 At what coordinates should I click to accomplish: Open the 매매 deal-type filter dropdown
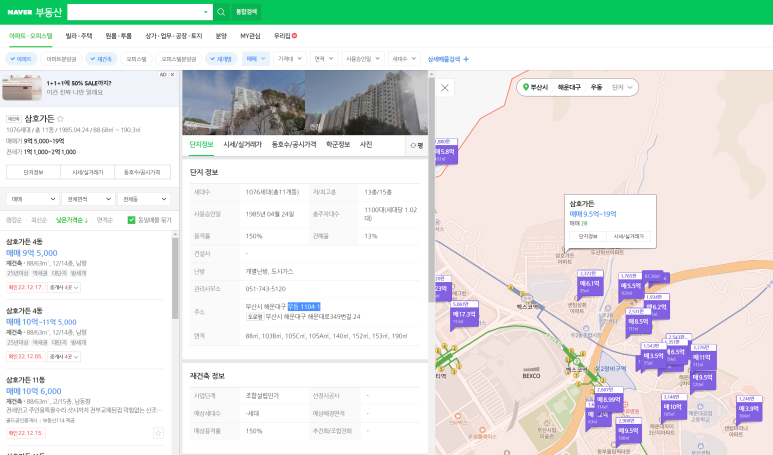[256, 59]
